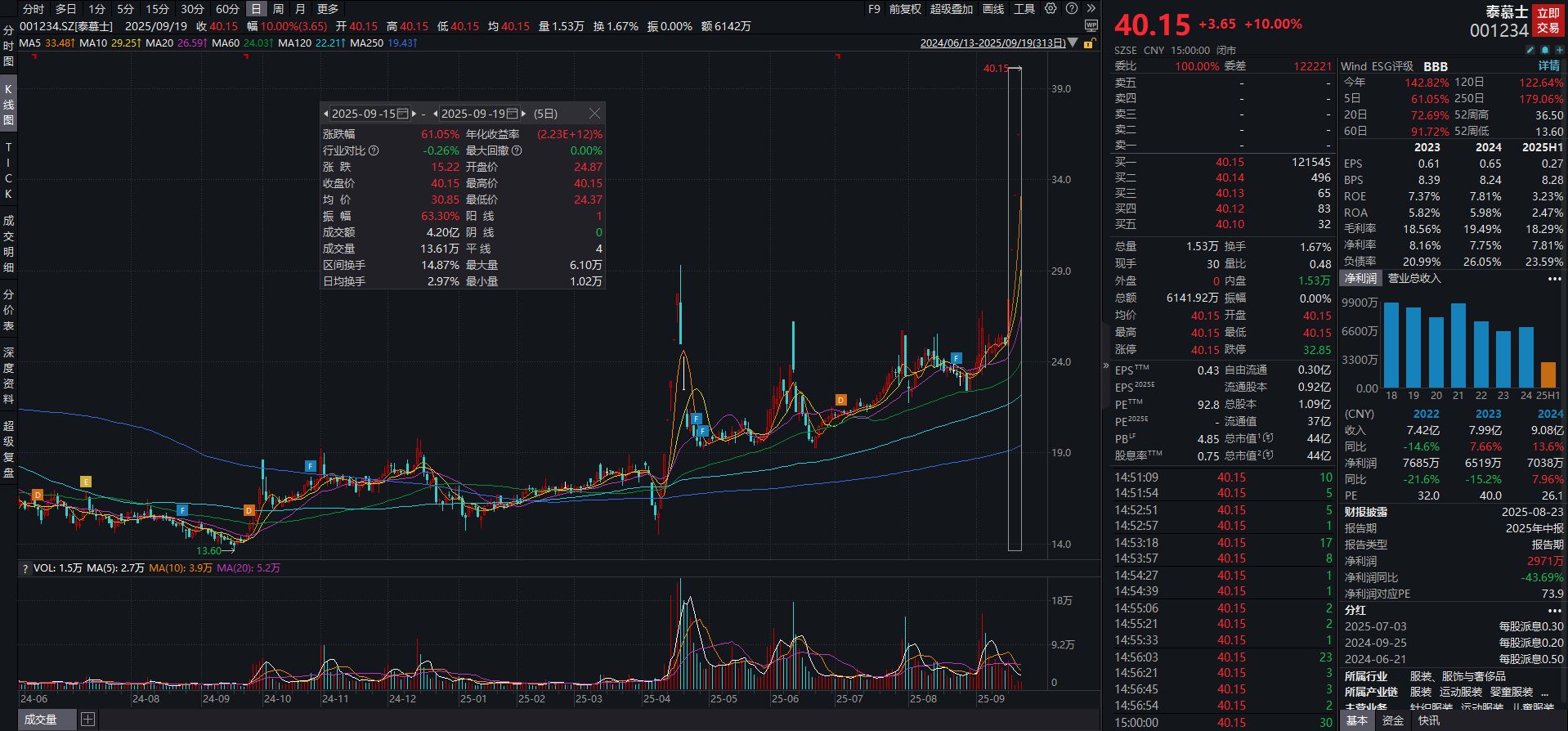
Task: Click the lock icon beside date range
Action: 1088,43
